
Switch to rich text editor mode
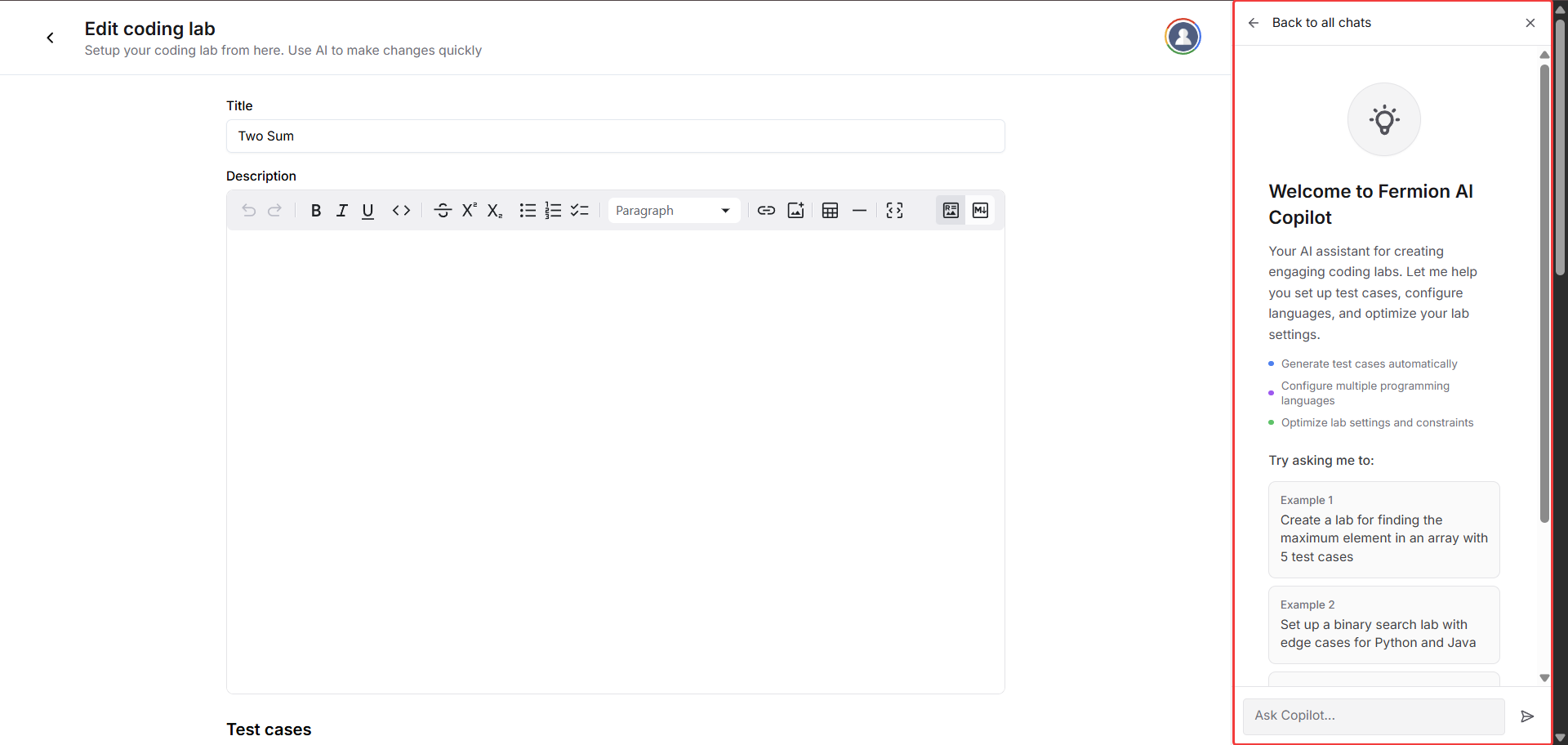click(x=951, y=211)
